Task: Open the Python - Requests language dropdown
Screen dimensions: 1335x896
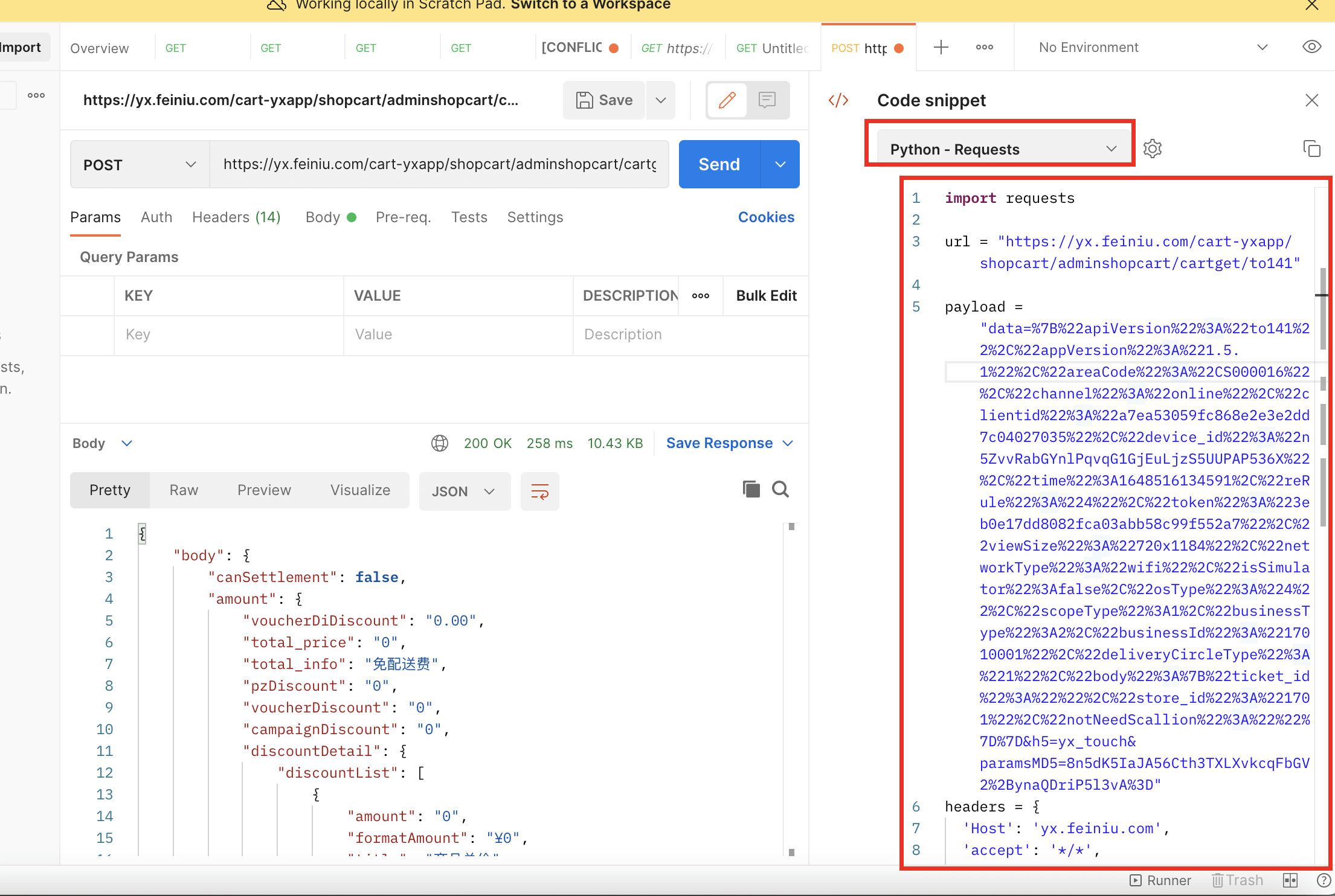Action: (1003, 149)
